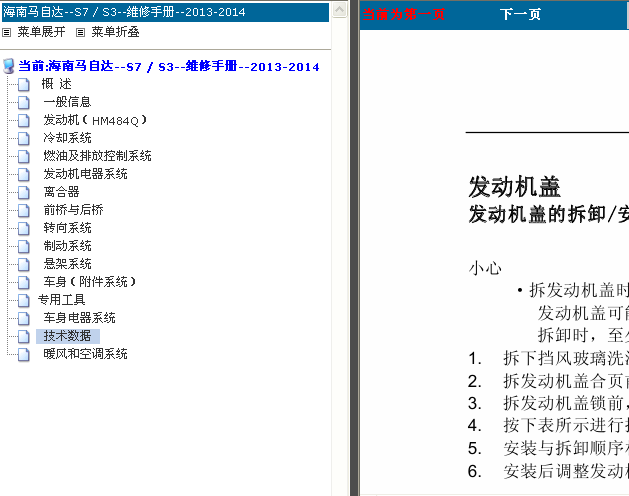Click the page icon beside 车身电器系统
The height and width of the screenshot is (496, 629).
coord(24,319)
